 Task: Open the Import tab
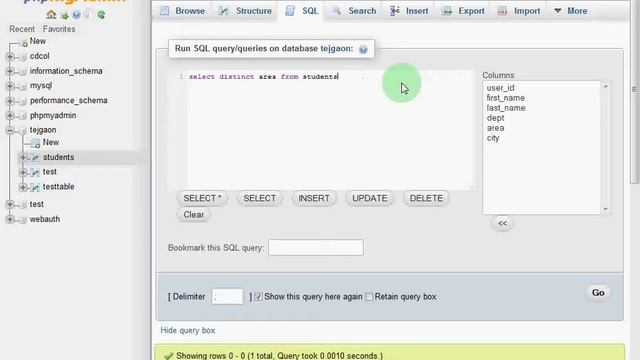519,11
